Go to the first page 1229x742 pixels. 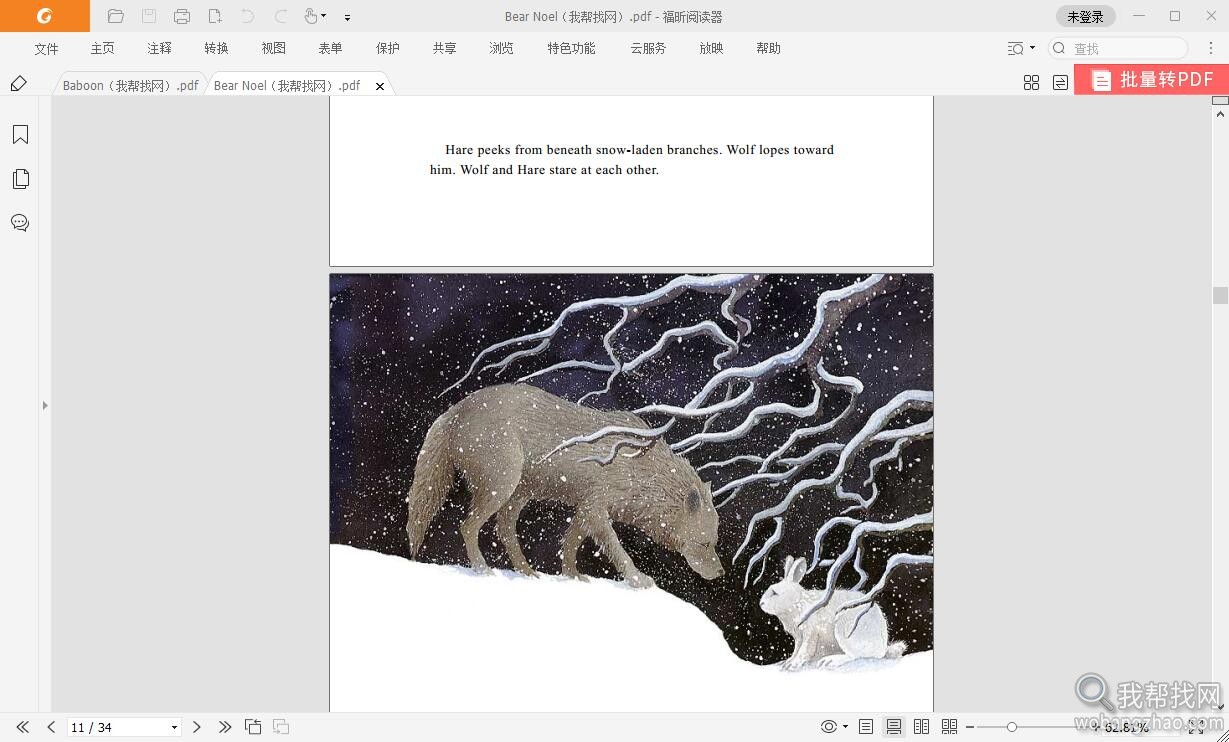click(x=22, y=727)
